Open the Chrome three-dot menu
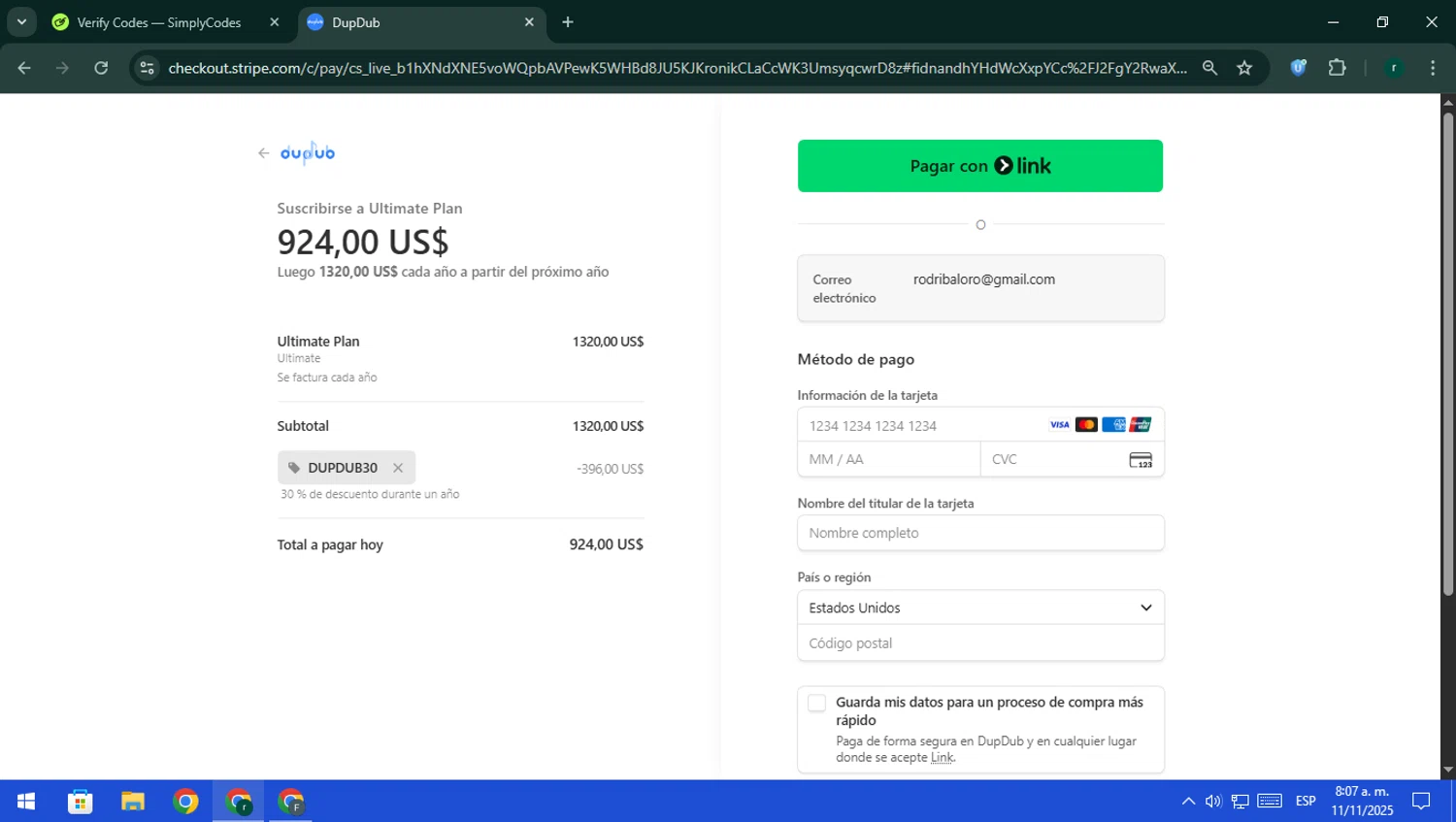The width and height of the screenshot is (1456, 822). coord(1433,68)
